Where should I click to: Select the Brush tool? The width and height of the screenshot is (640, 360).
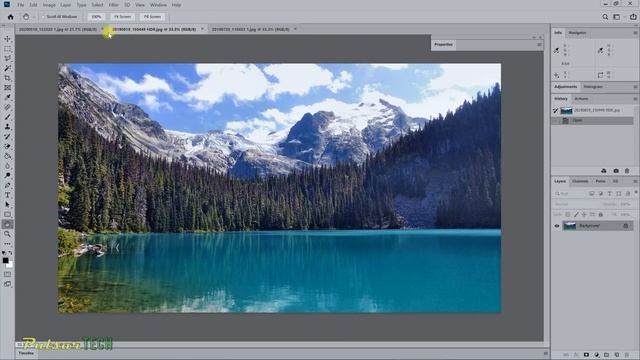(x=7, y=117)
